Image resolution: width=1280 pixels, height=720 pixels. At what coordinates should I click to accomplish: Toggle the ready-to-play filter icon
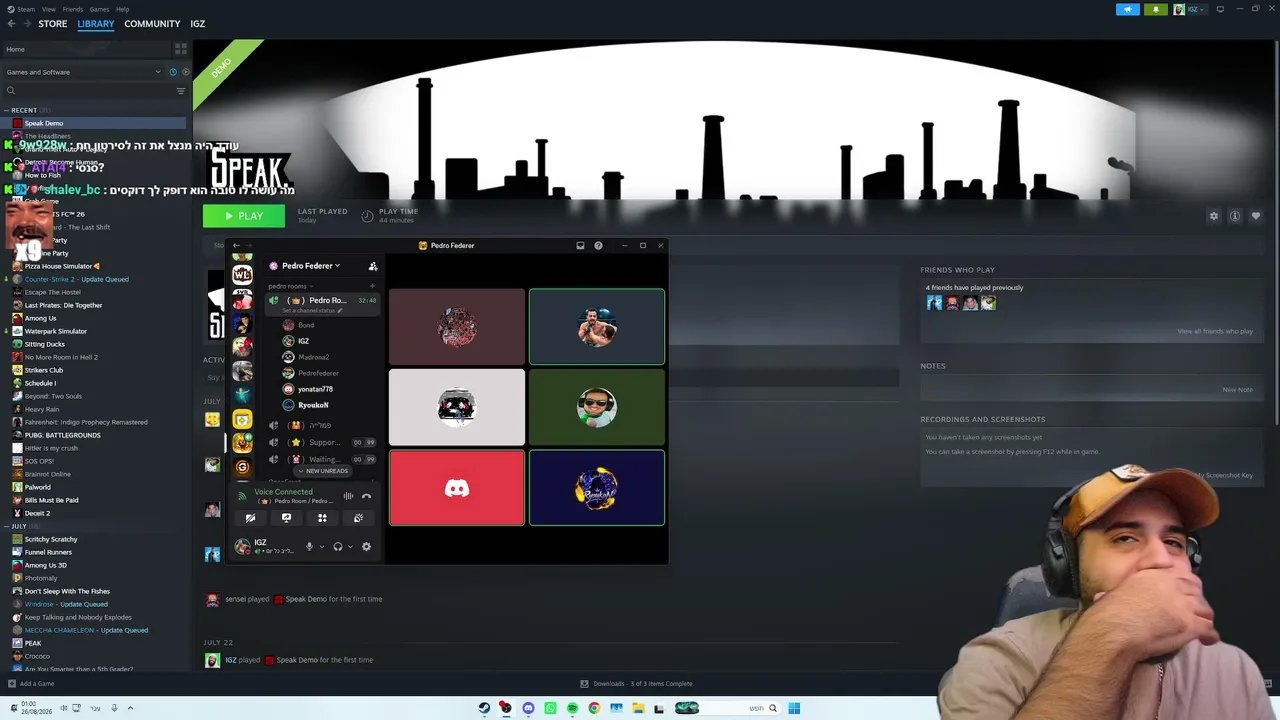[x=185, y=72]
